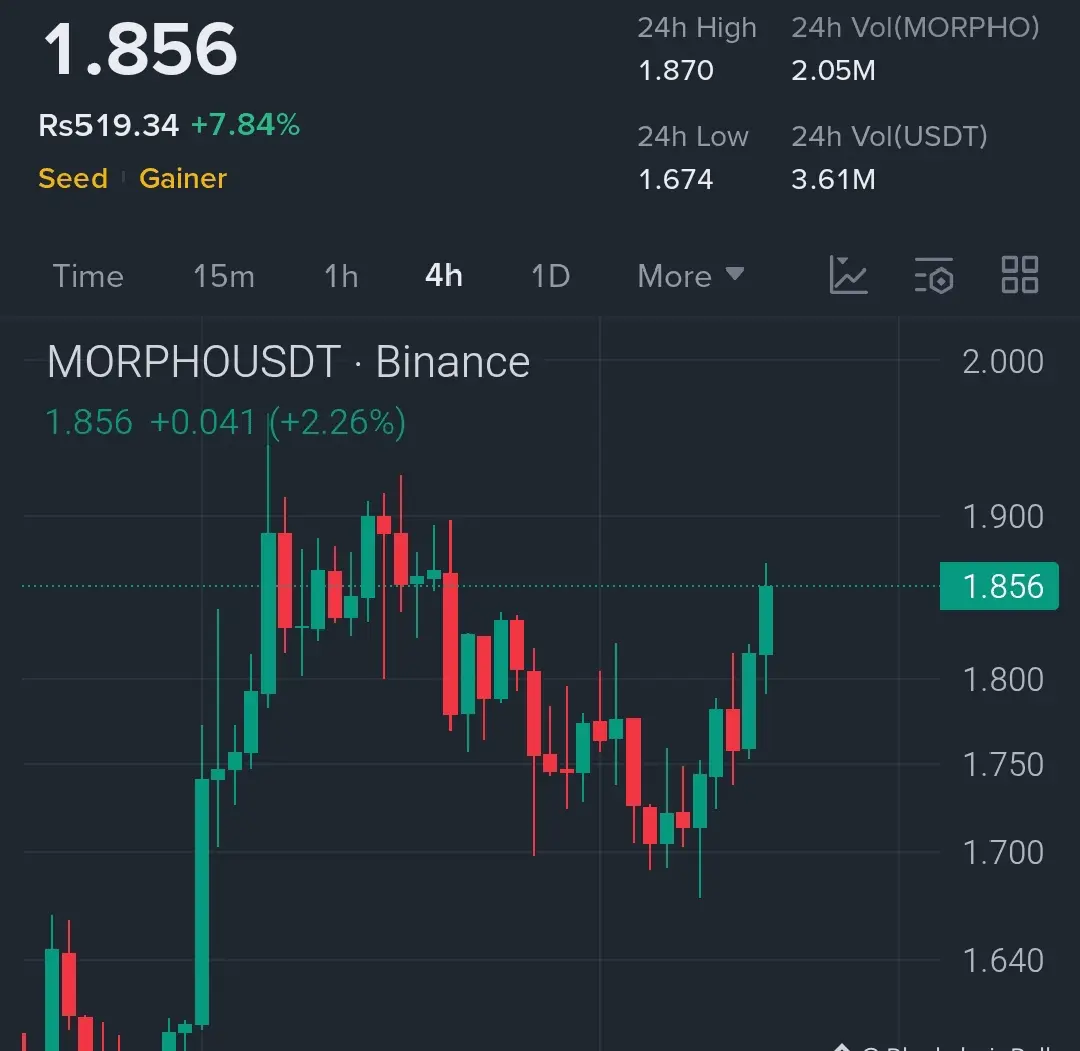Open the grid layout icon

pos(1019,275)
